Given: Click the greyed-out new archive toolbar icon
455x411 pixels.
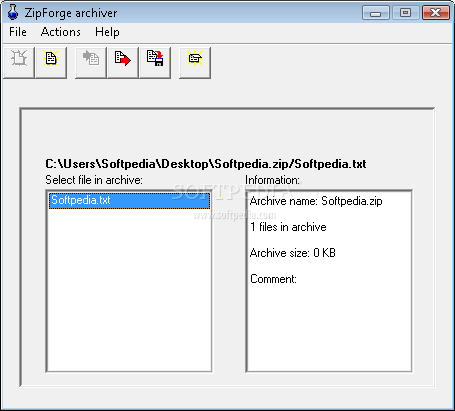Looking at the screenshot, I should [19, 63].
